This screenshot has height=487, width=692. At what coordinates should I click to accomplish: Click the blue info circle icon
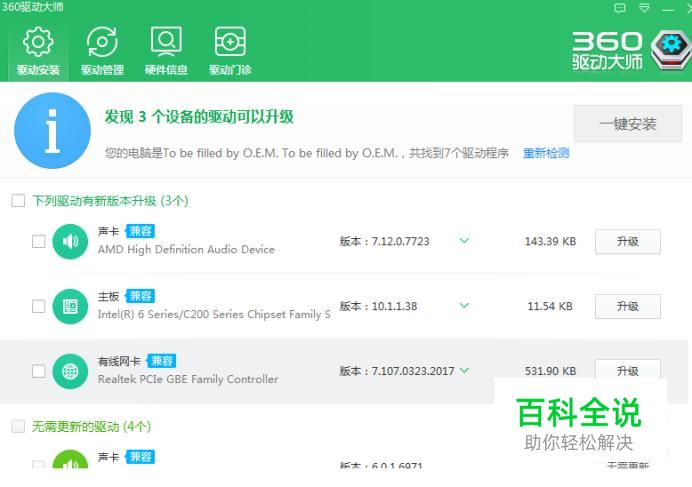pos(53,130)
